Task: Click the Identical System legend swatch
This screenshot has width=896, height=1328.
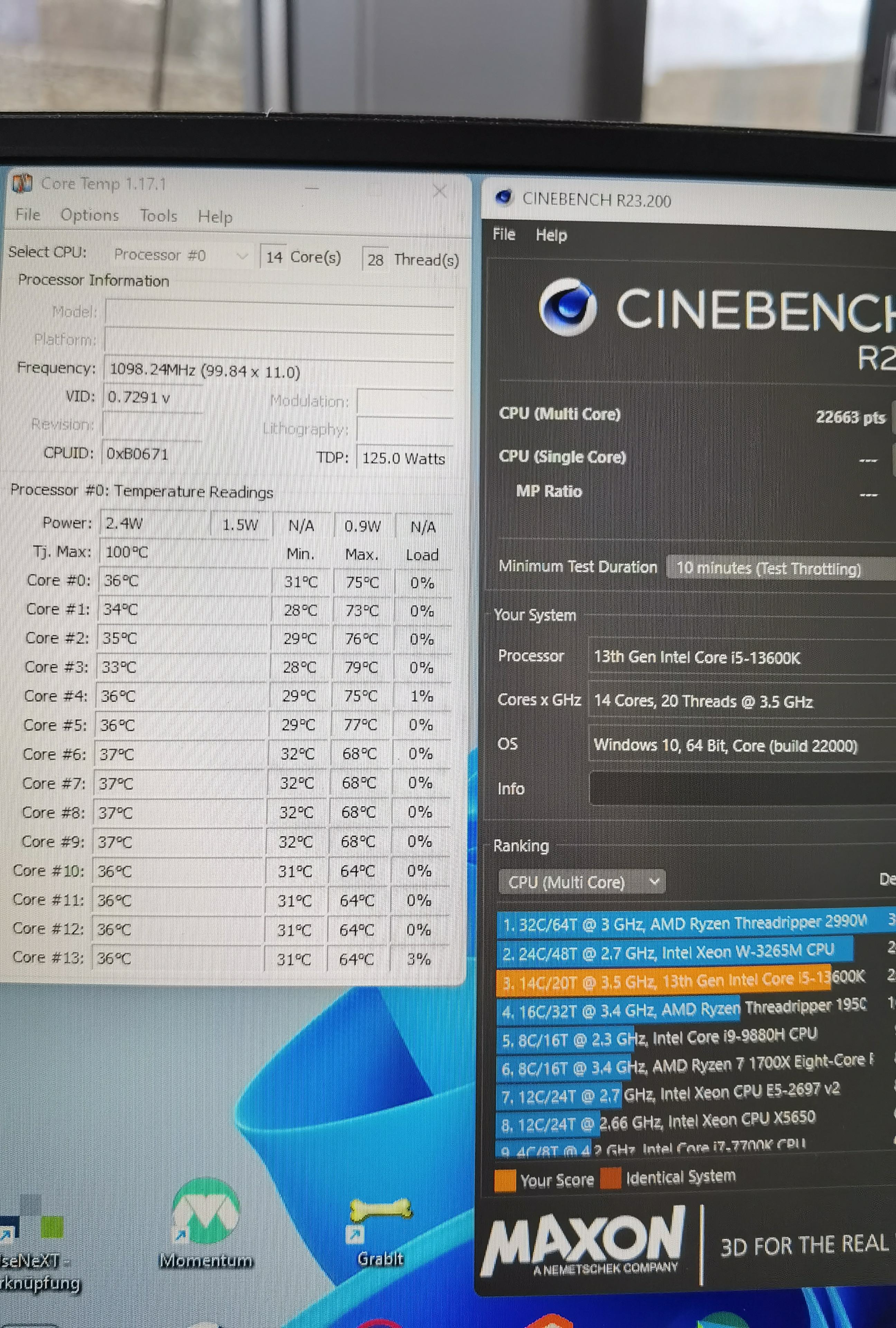Action: (x=610, y=1178)
